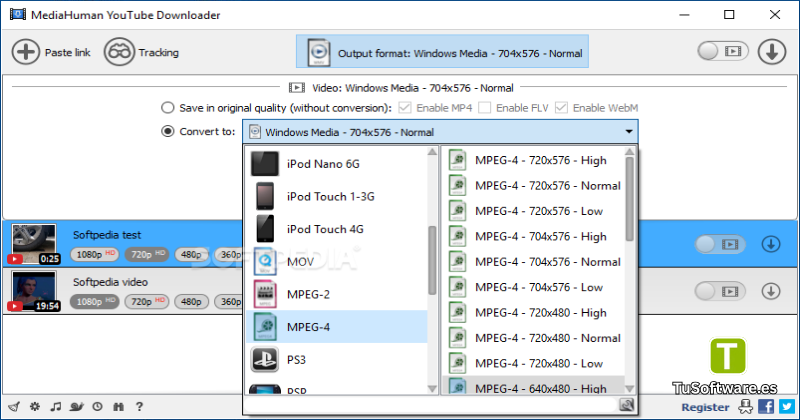800x420 pixels.
Task: Pick MPEG-4 - 640x480 - High
Action: [533, 386]
